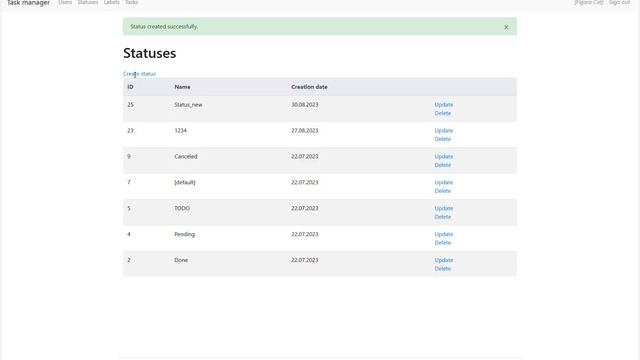Viewport: 640px width, 360px height.
Task: Click the 'Creation date' column header
Action: 309,87
